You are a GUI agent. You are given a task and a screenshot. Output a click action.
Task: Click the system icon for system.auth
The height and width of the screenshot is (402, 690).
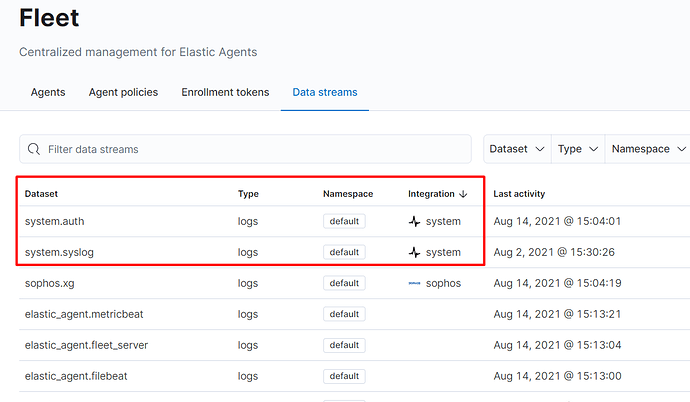click(x=414, y=221)
